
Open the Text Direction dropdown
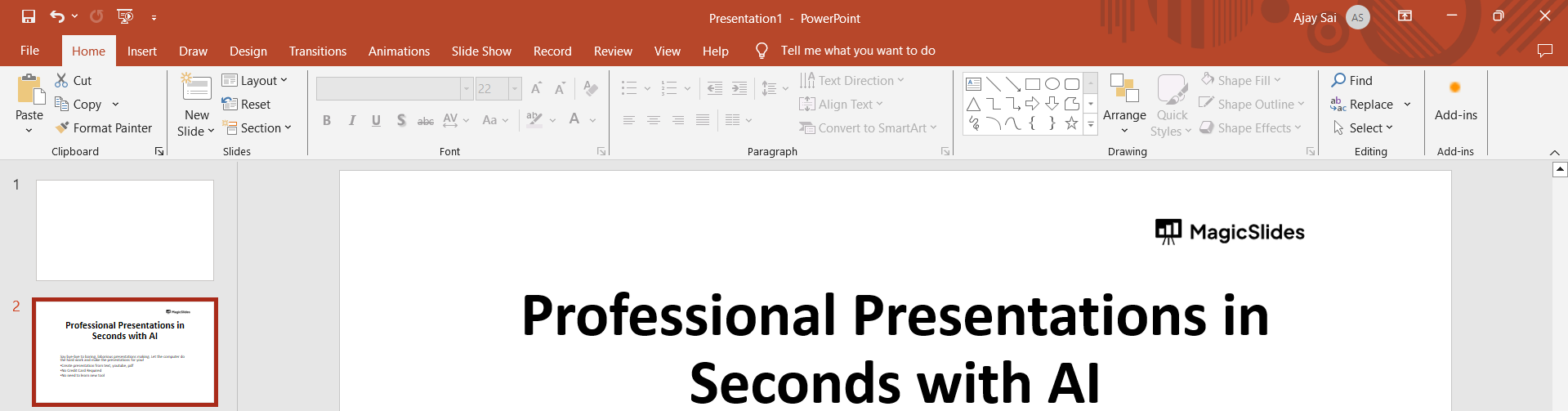(851, 80)
